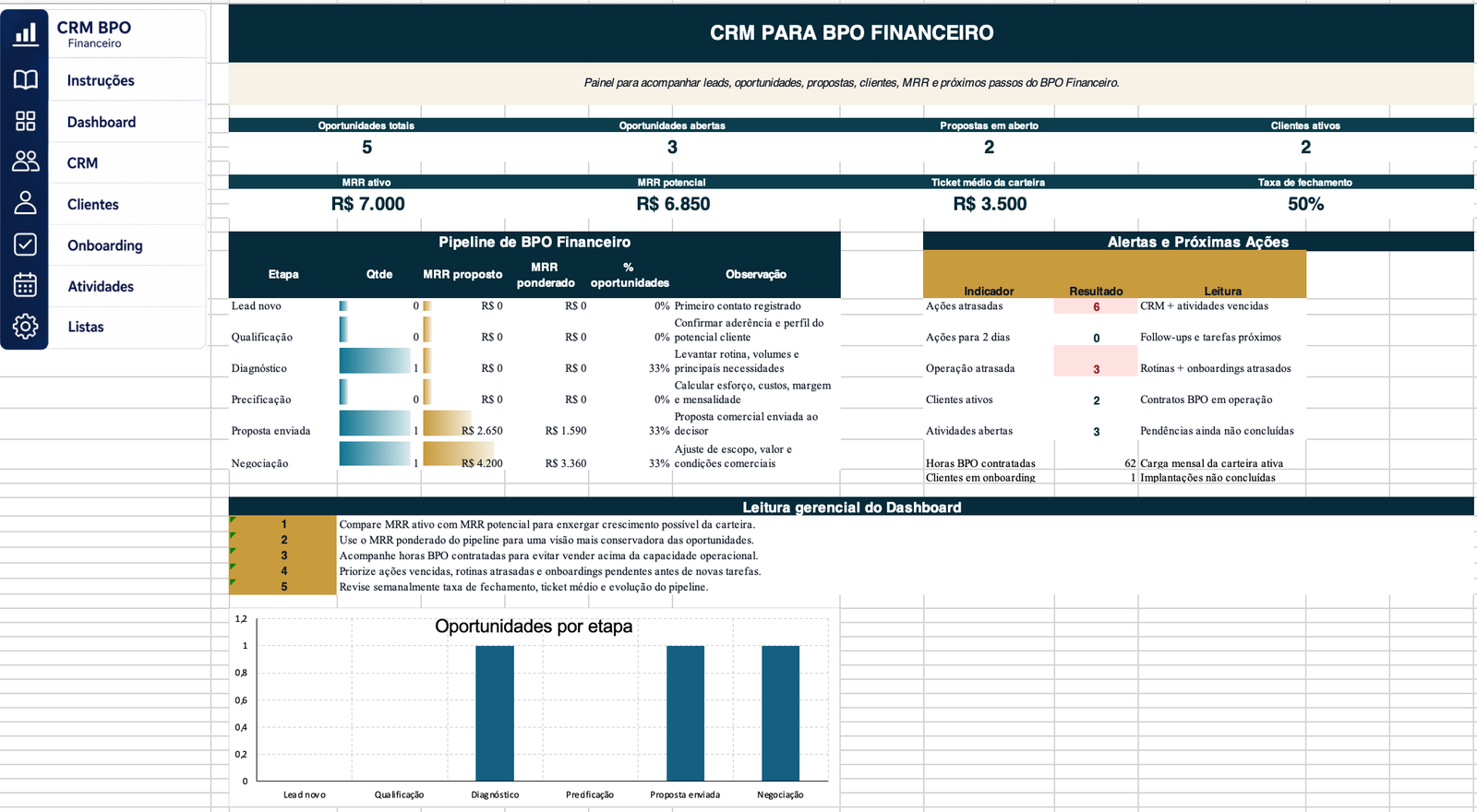Click the checkmark Onboarding icon
Image resolution: width=1477 pixels, height=812 pixels.
click(25, 244)
